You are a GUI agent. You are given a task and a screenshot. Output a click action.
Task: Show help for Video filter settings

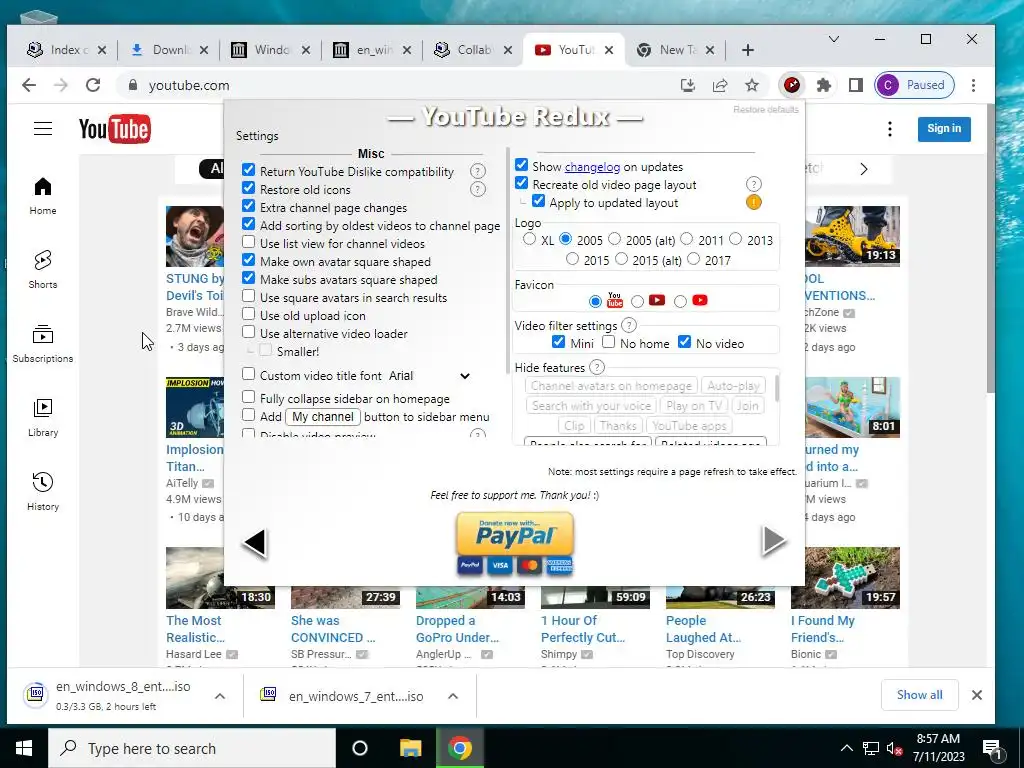coord(629,325)
